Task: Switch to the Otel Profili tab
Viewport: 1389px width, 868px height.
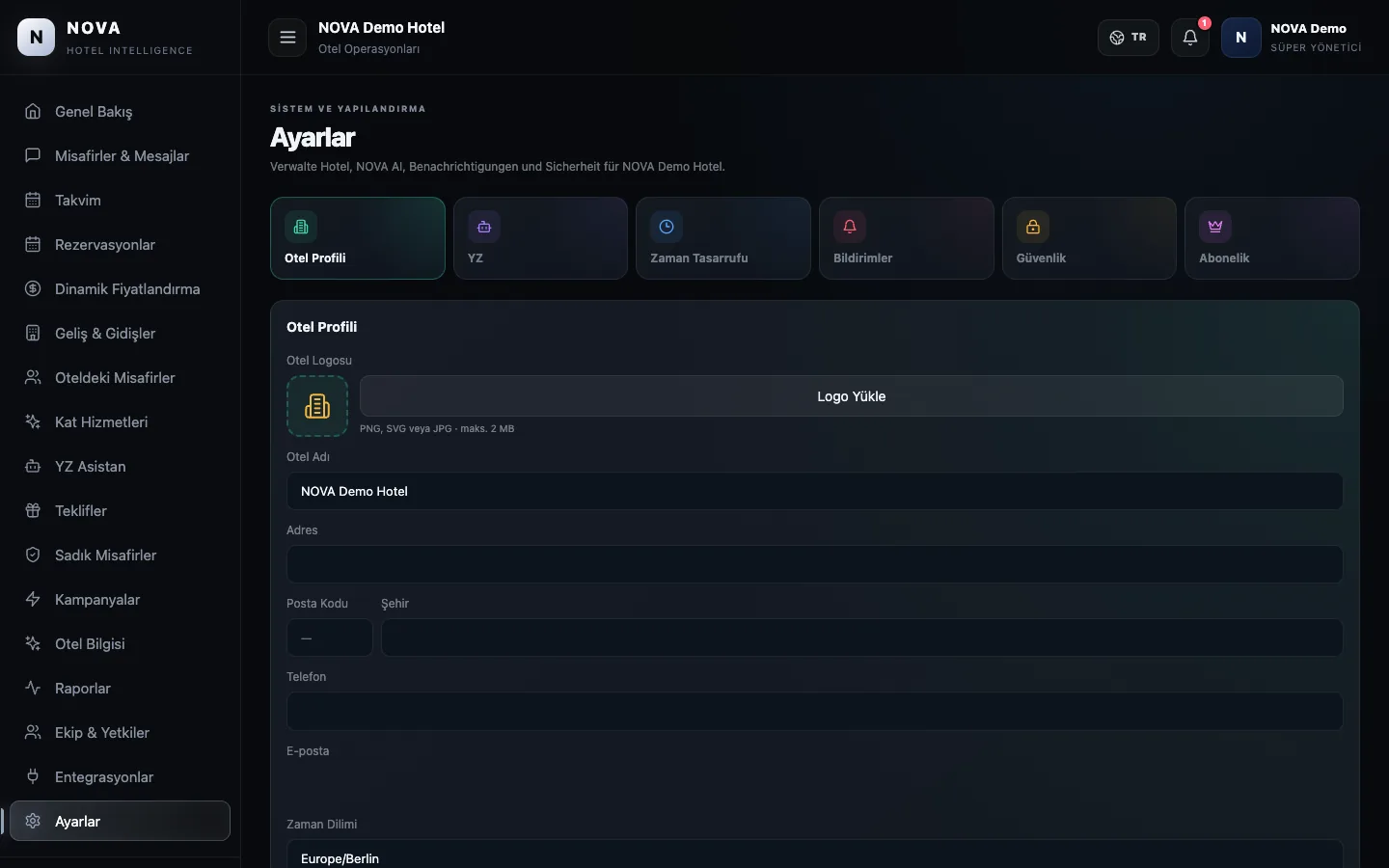Action: click(358, 238)
